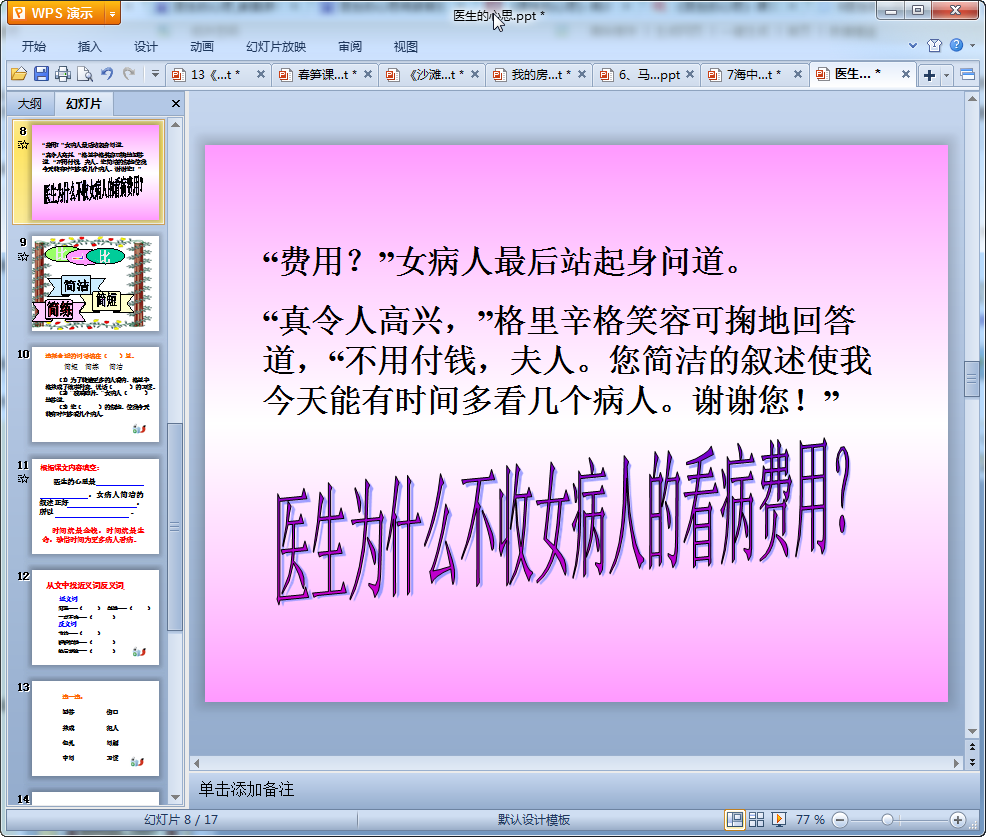Image resolution: width=986 pixels, height=837 pixels.
Task: Click the 77 % zoom level
Action: pos(810,819)
